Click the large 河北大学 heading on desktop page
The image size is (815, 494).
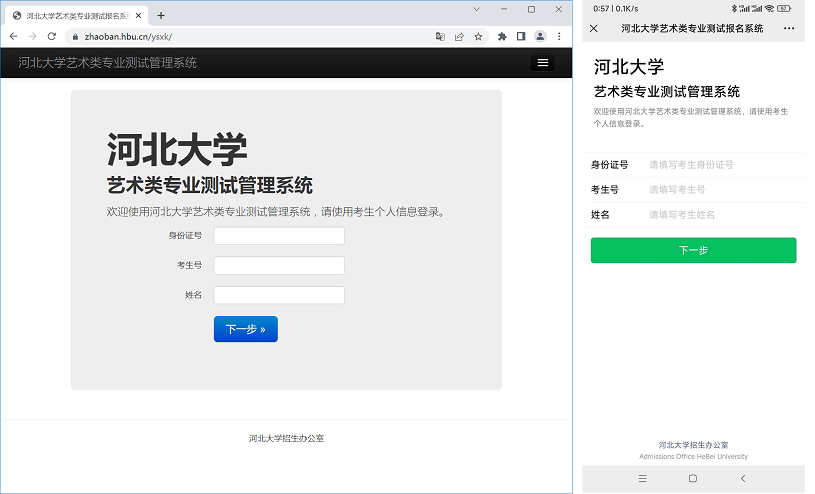point(177,150)
